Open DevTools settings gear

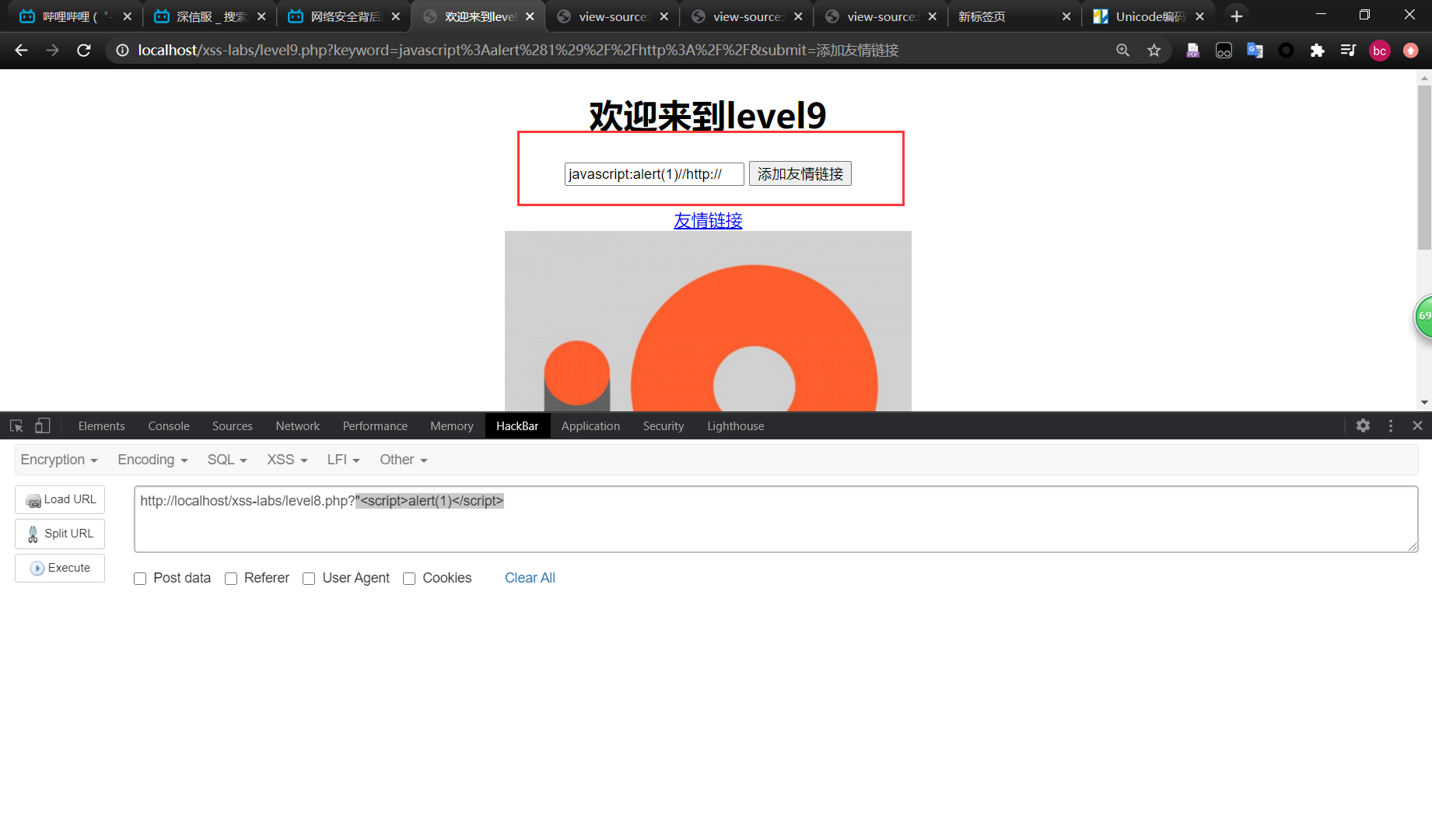pyautogui.click(x=1363, y=425)
